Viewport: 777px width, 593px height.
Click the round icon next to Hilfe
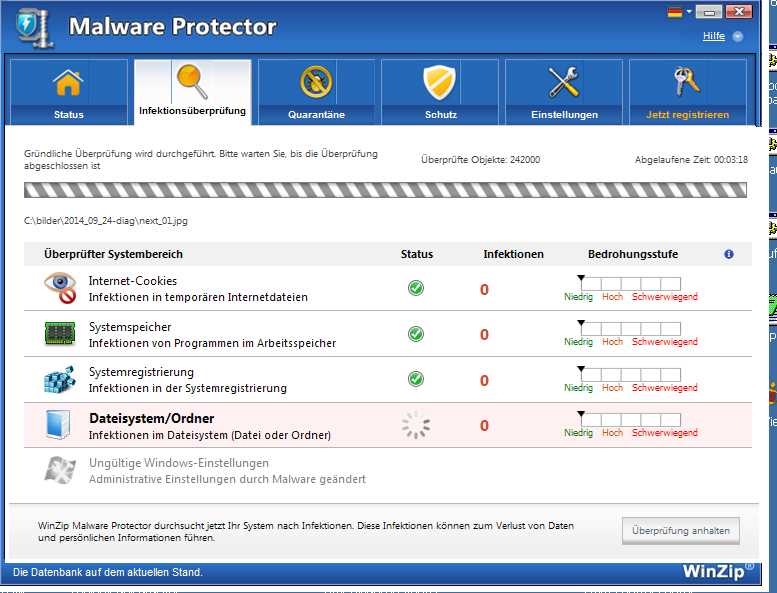(737, 37)
